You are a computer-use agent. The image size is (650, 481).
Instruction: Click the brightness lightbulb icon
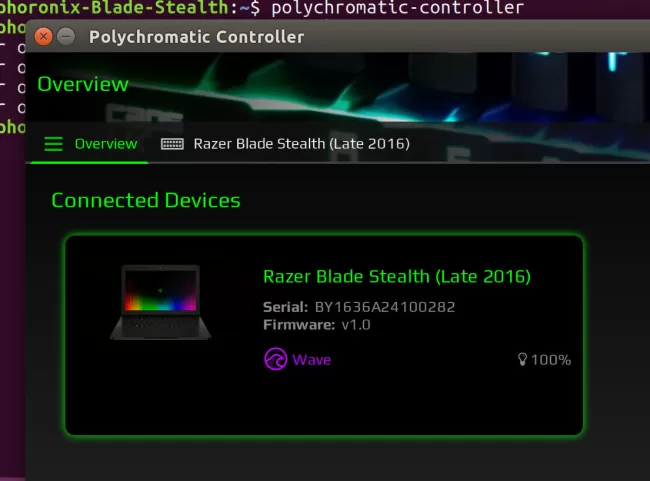pos(522,359)
